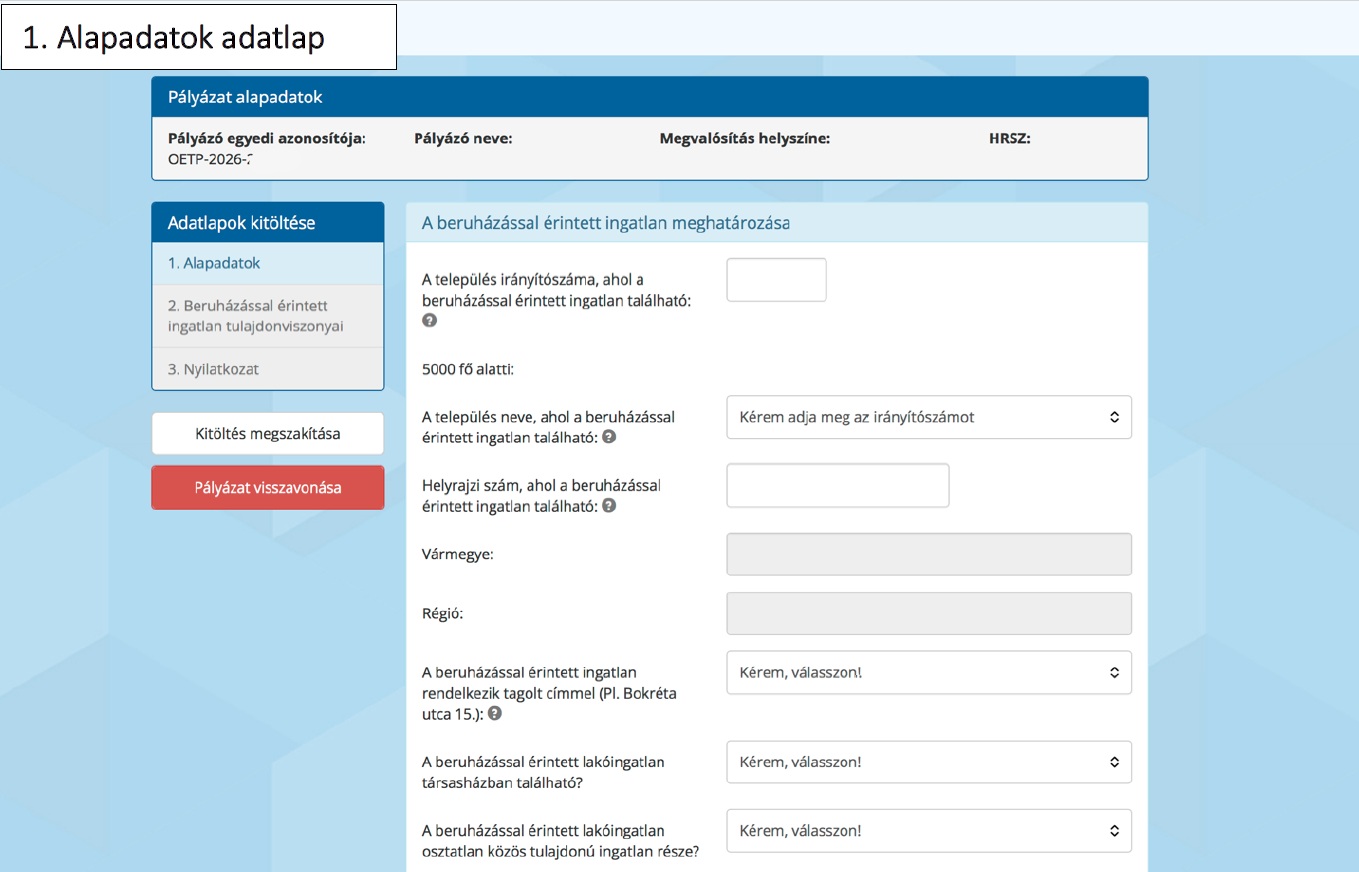This screenshot has height=872, width=1359.
Task: Open the 3. Nyilatkozat step
Action: (267, 369)
